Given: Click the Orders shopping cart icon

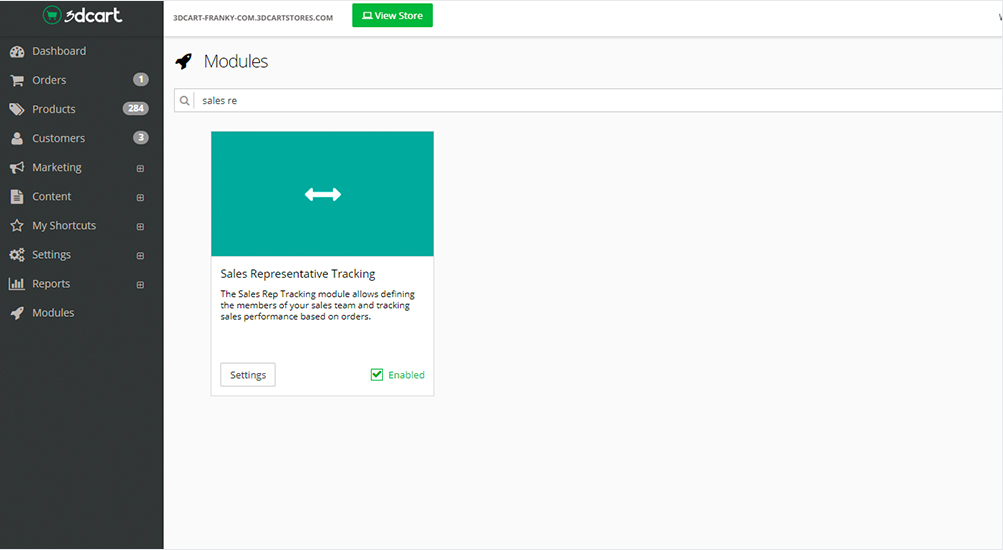Looking at the screenshot, I should click(x=17, y=80).
